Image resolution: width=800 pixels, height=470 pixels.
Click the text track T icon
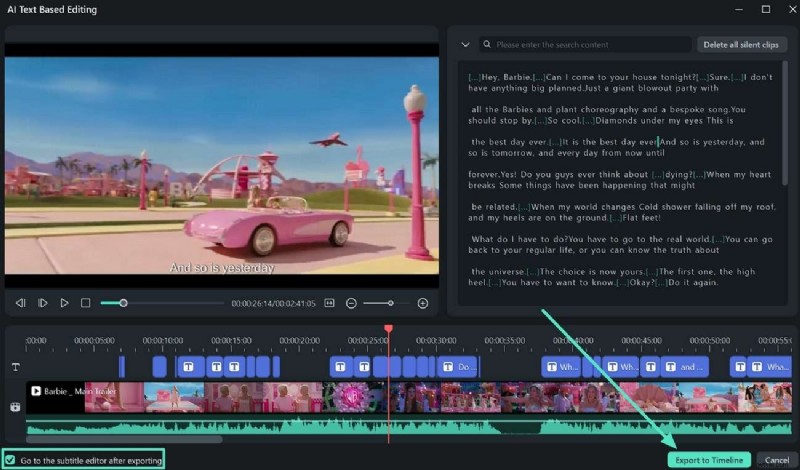pyautogui.click(x=15, y=367)
